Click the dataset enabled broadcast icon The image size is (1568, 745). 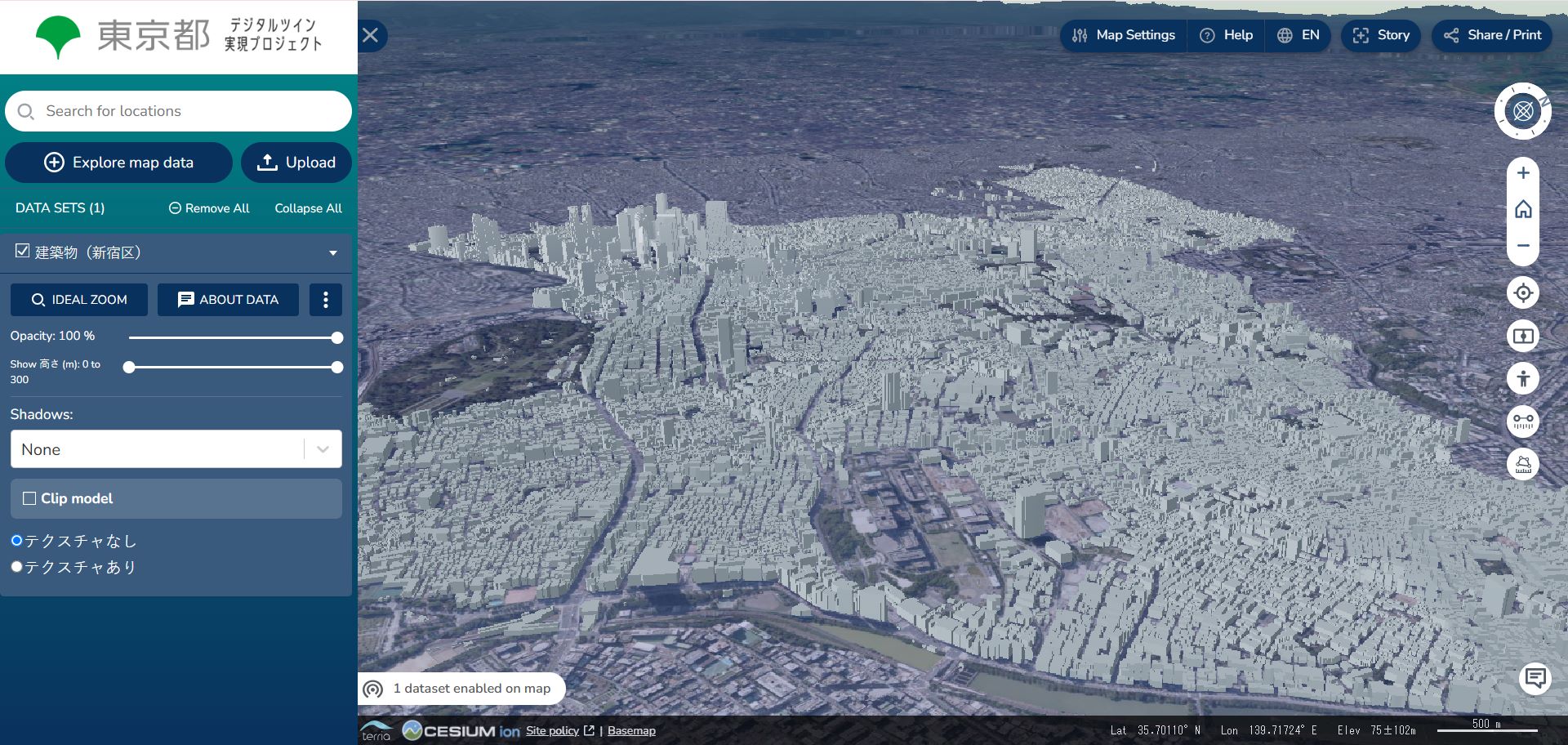pos(373,689)
